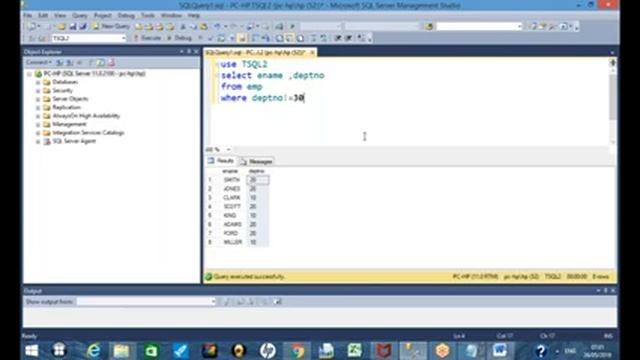640x360 pixels.
Task: Switch to the Results tab
Action: [221, 161]
